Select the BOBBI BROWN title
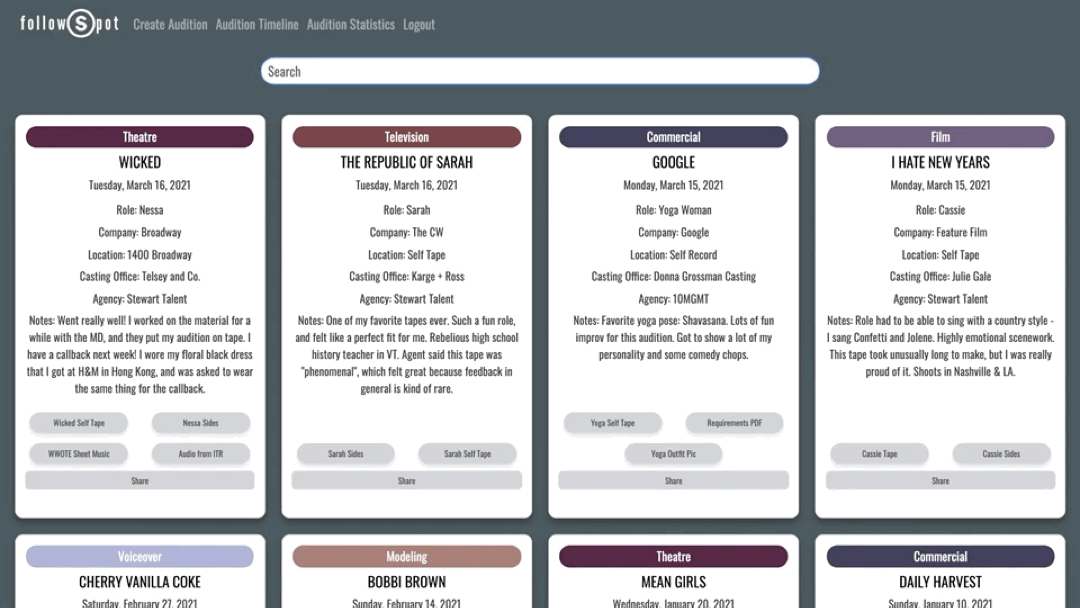1080x608 pixels. pos(406,582)
